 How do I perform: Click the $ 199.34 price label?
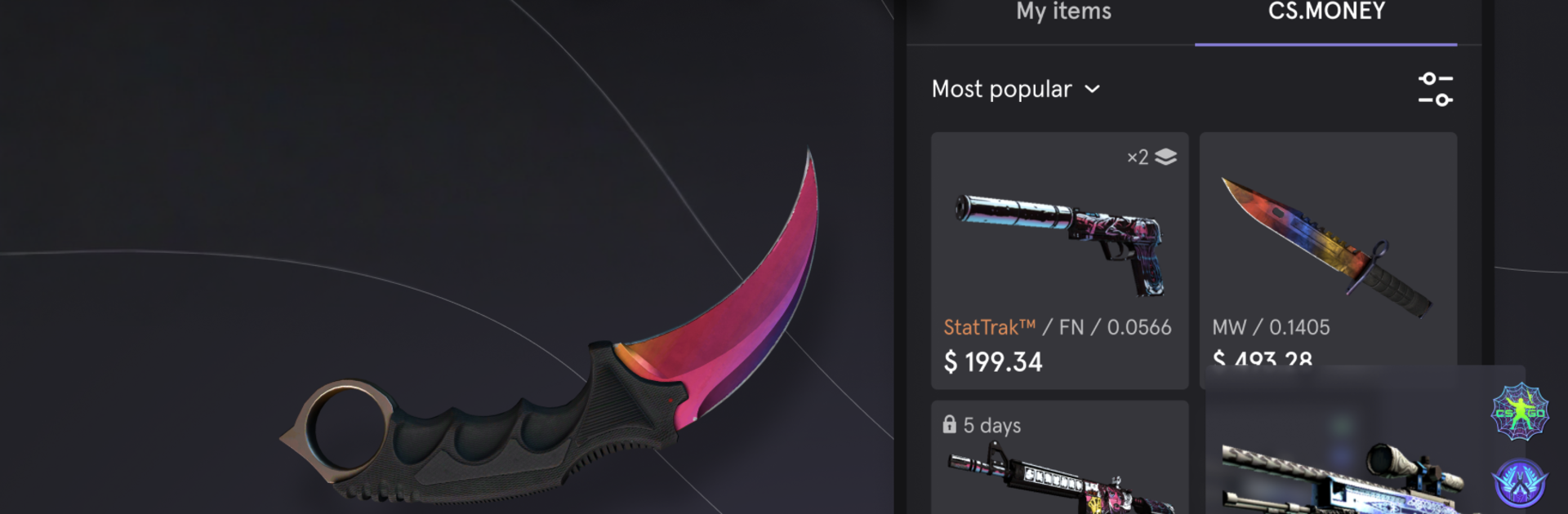[x=993, y=362]
